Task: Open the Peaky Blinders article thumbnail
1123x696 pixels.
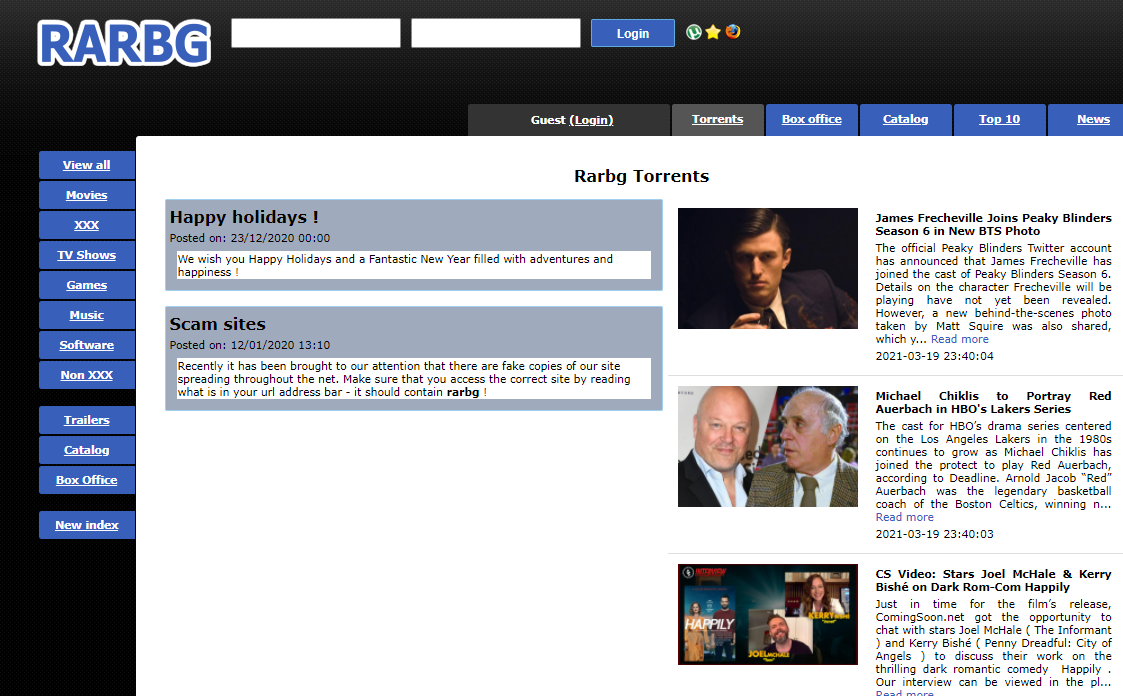Action: (x=768, y=269)
